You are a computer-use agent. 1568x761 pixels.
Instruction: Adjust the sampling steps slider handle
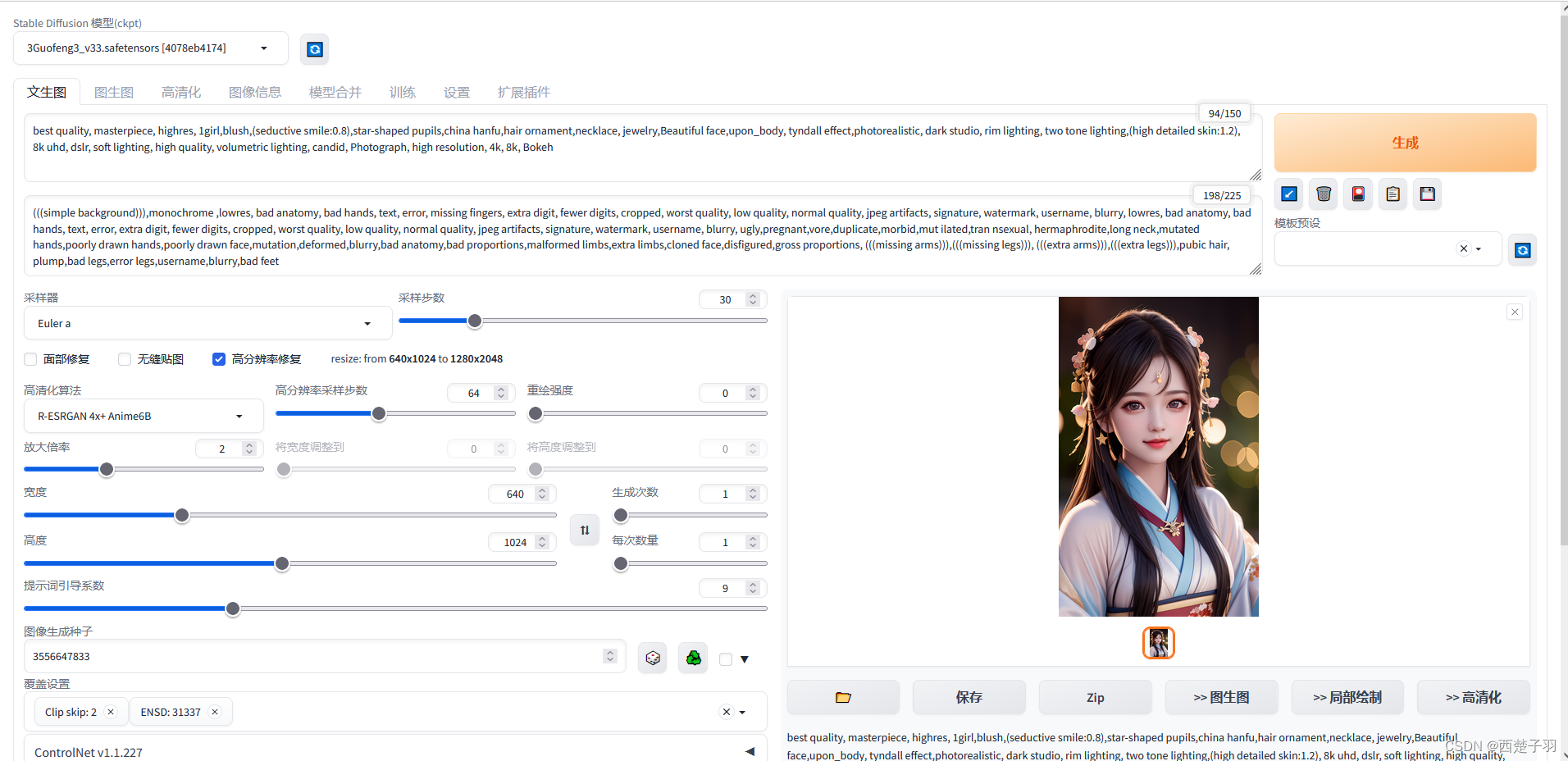(x=475, y=321)
